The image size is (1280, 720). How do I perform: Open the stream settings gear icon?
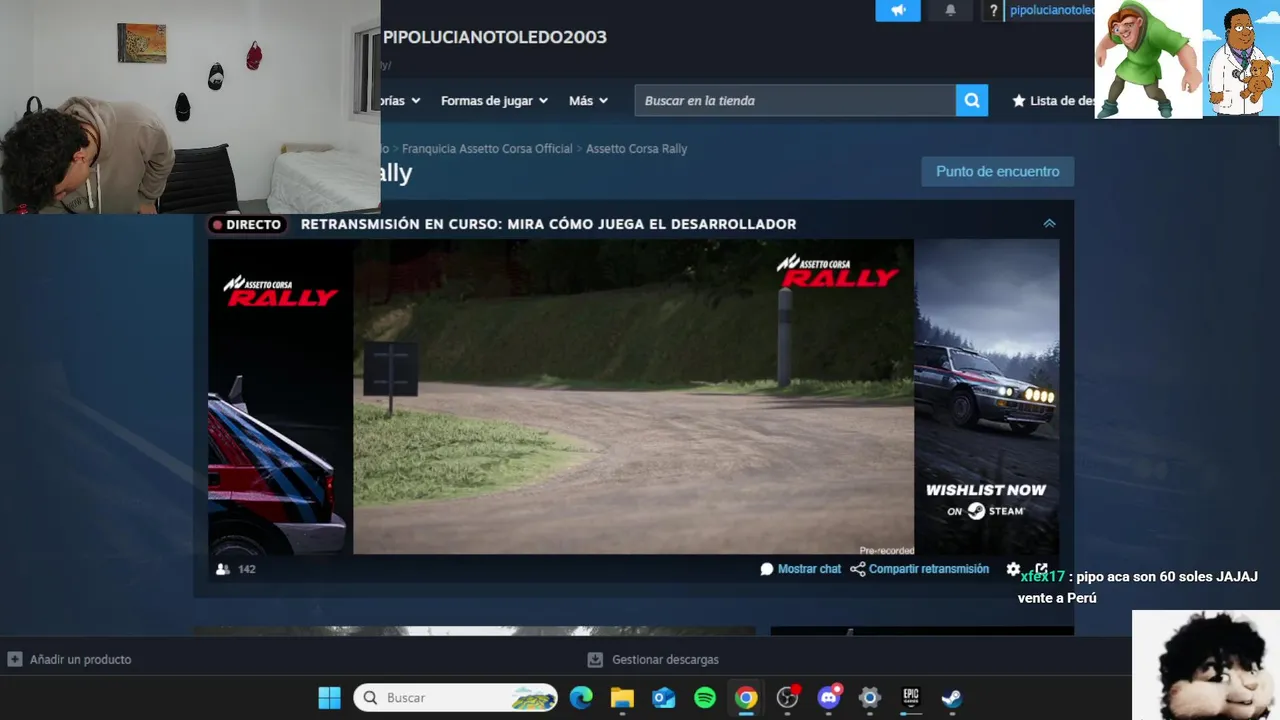[x=1013, y=569]
